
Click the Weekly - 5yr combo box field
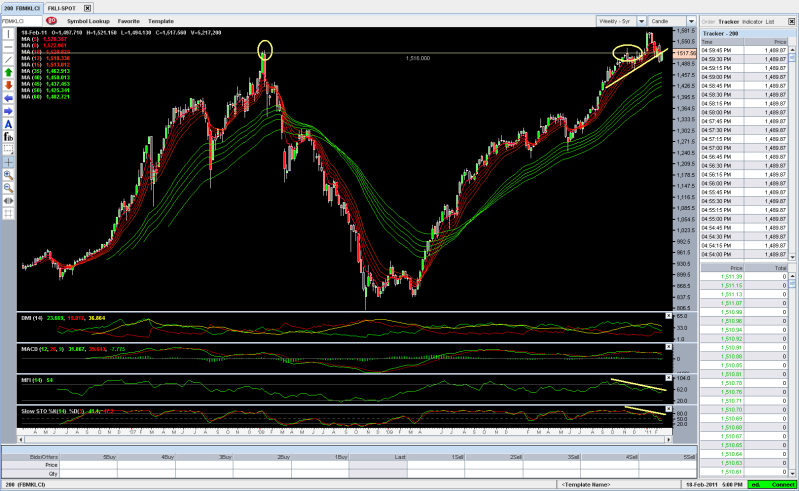617,21
